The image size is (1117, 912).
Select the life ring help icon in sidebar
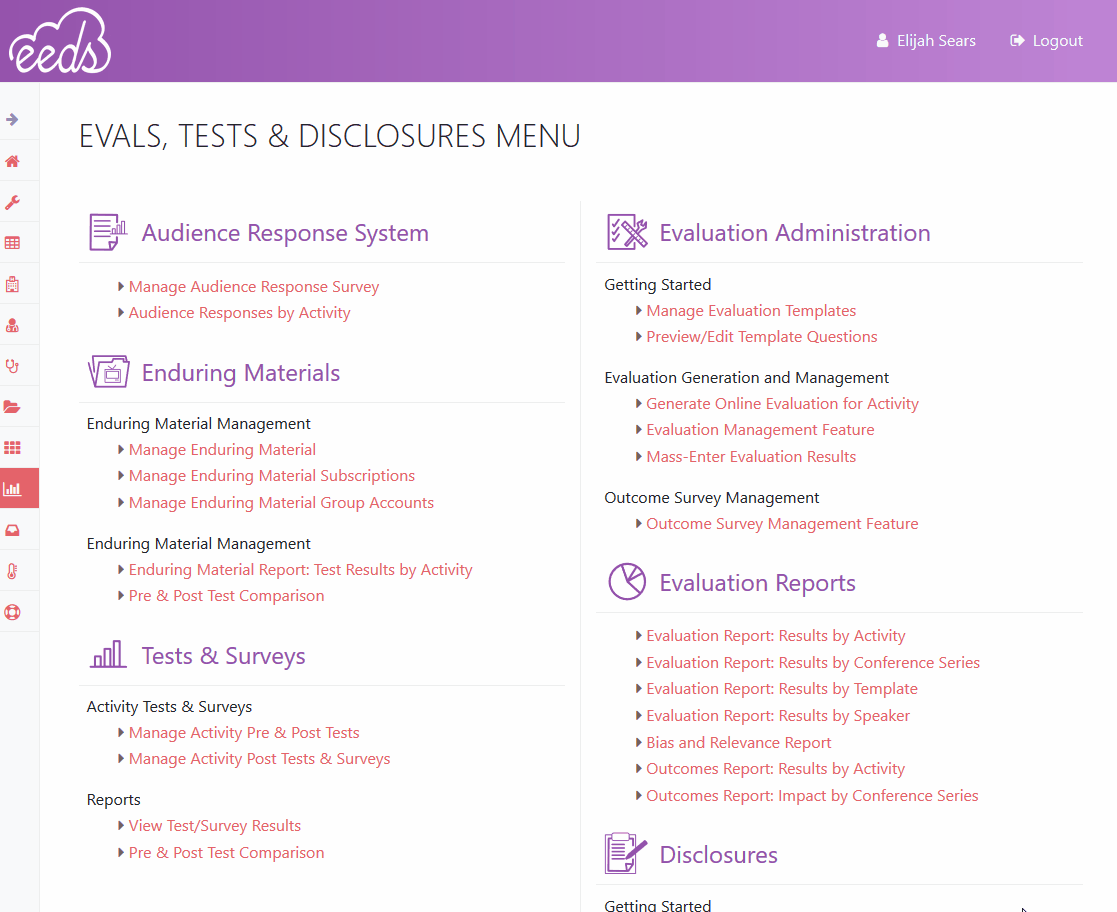(14, 611)
